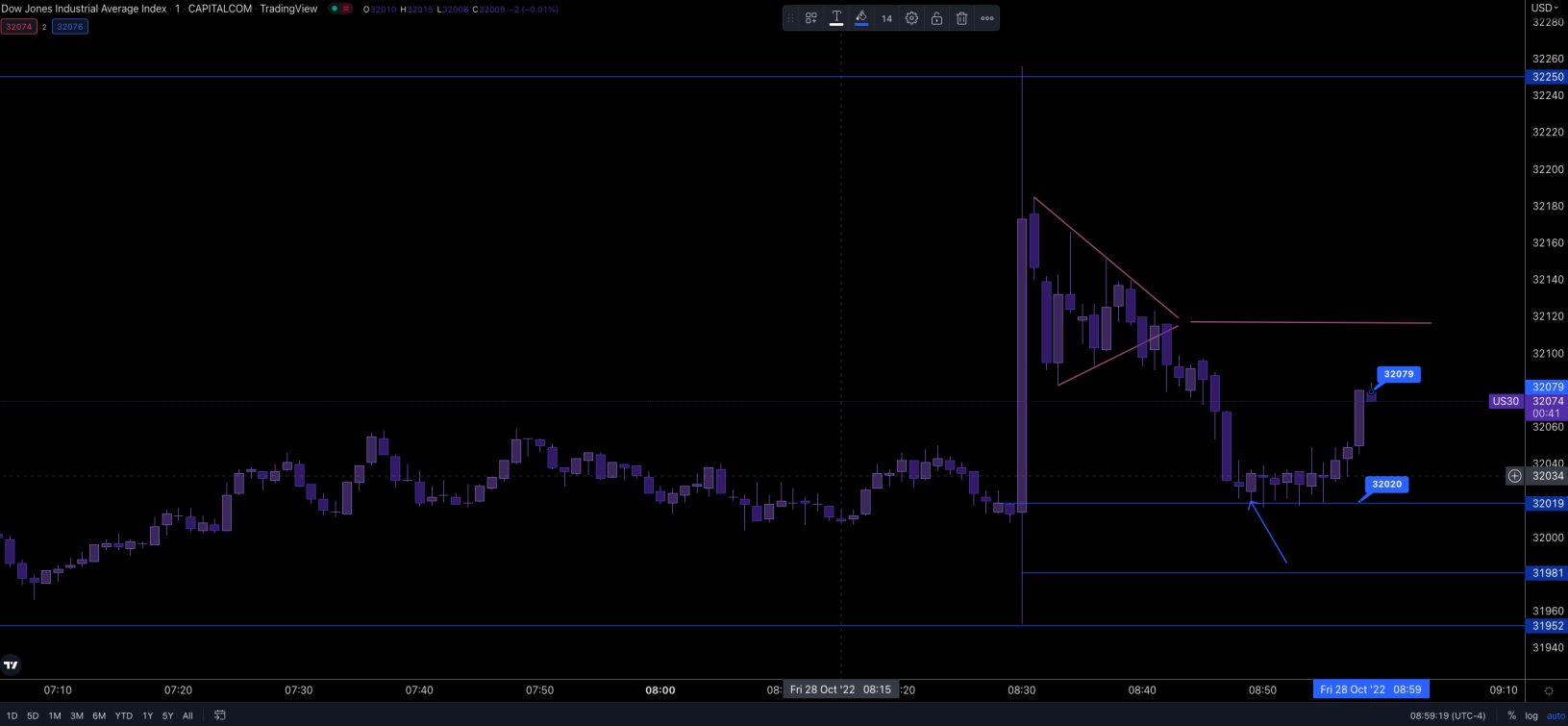1568x726 pixels.
Task: Click the blue buy price 32076 button
Action: pyautogui.click(x=70, y=27)
